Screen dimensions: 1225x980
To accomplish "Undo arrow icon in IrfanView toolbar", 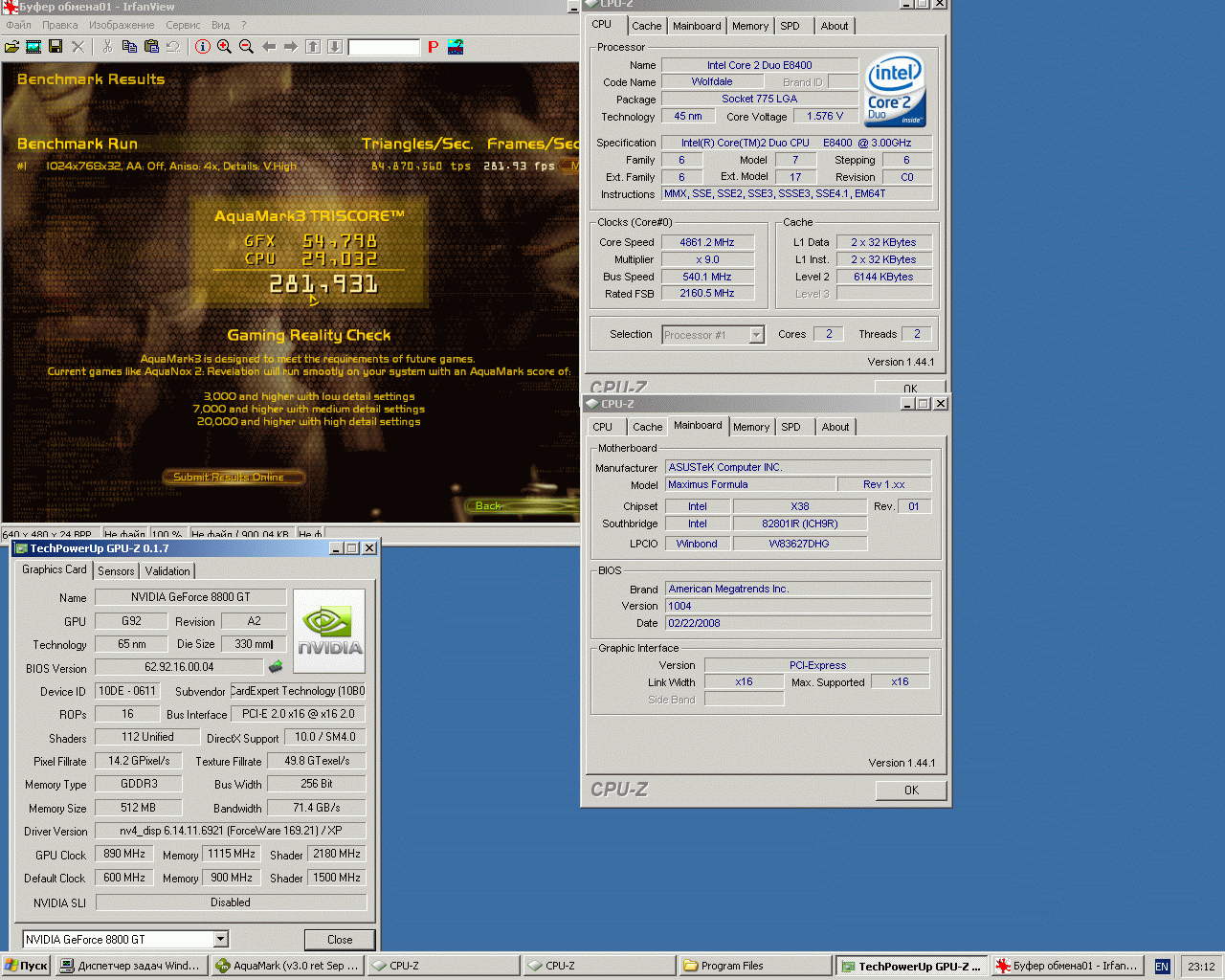I will (x=173, y=46).
